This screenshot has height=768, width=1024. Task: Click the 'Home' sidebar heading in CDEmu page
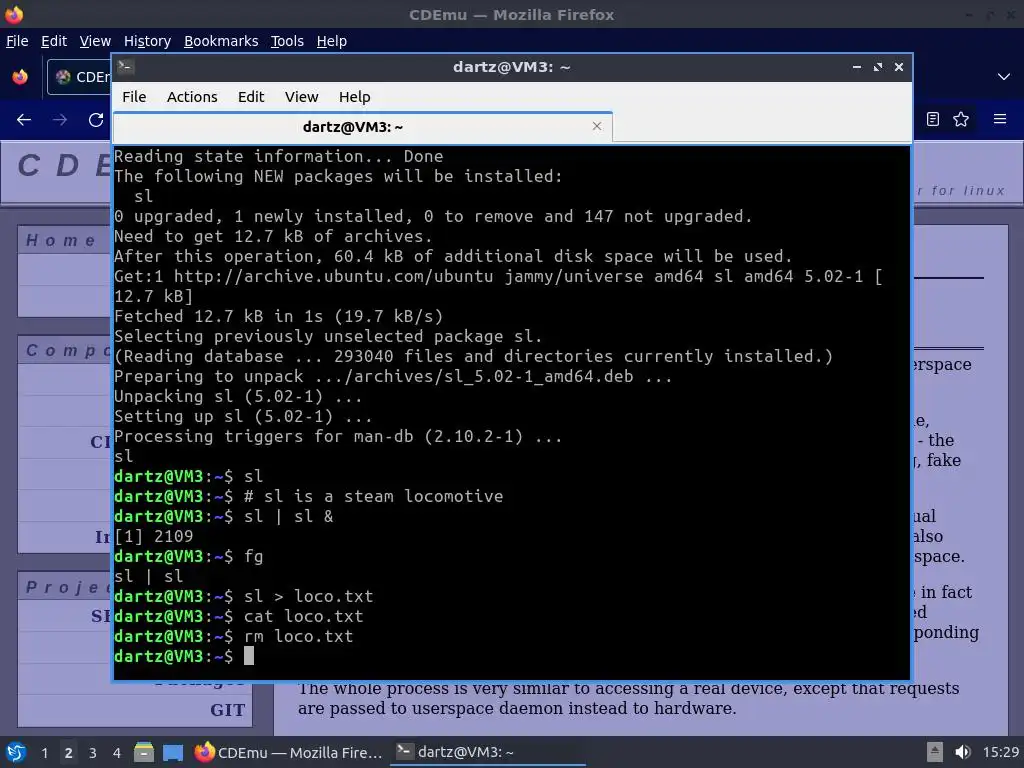[x=61, y=240]
